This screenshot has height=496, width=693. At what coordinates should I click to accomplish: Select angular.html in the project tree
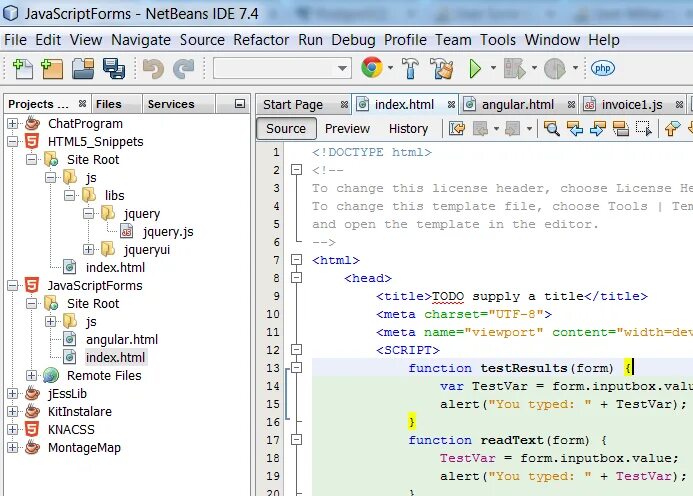pos(122,340)
